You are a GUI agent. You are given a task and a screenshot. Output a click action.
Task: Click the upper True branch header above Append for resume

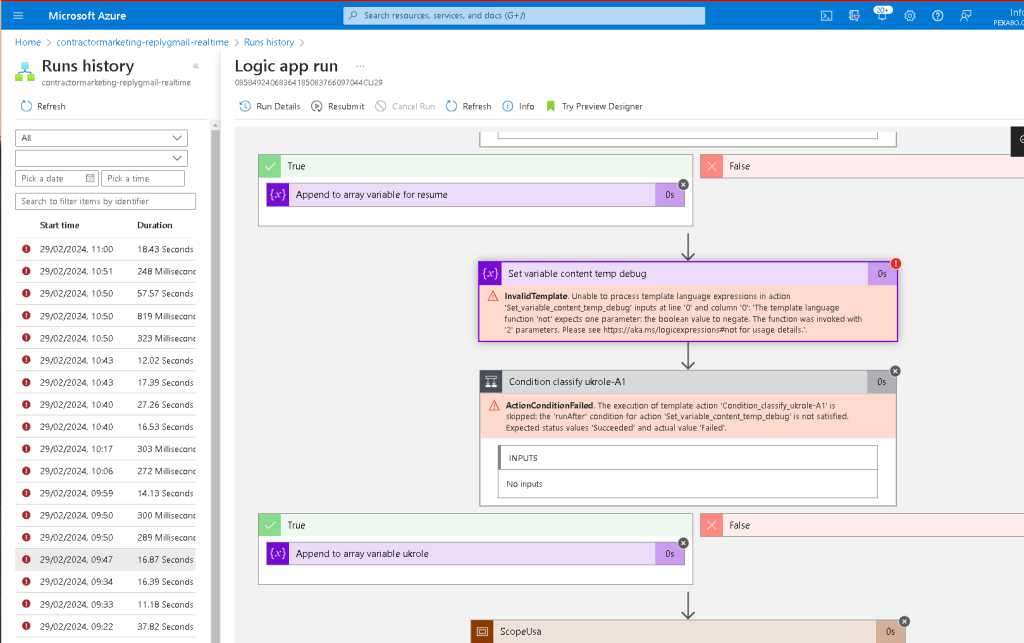tap(475, 166)
